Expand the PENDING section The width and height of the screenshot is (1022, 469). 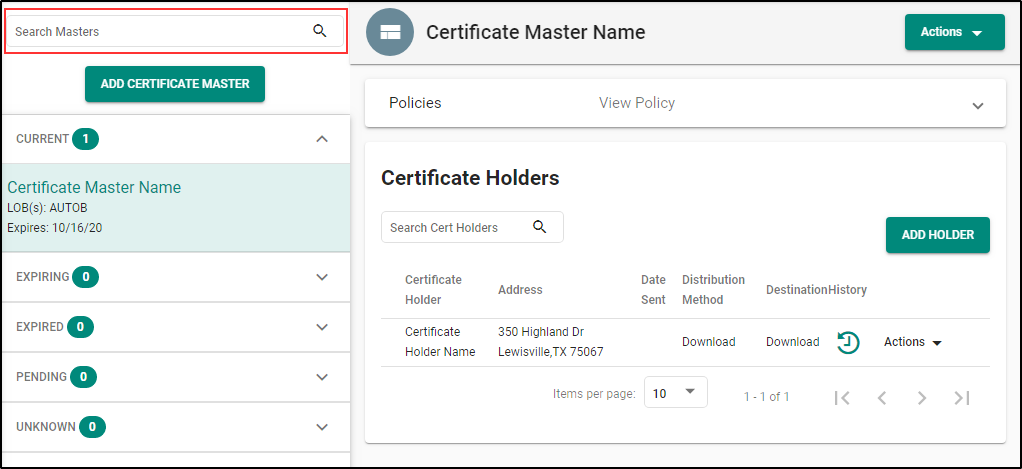[321, 377]
